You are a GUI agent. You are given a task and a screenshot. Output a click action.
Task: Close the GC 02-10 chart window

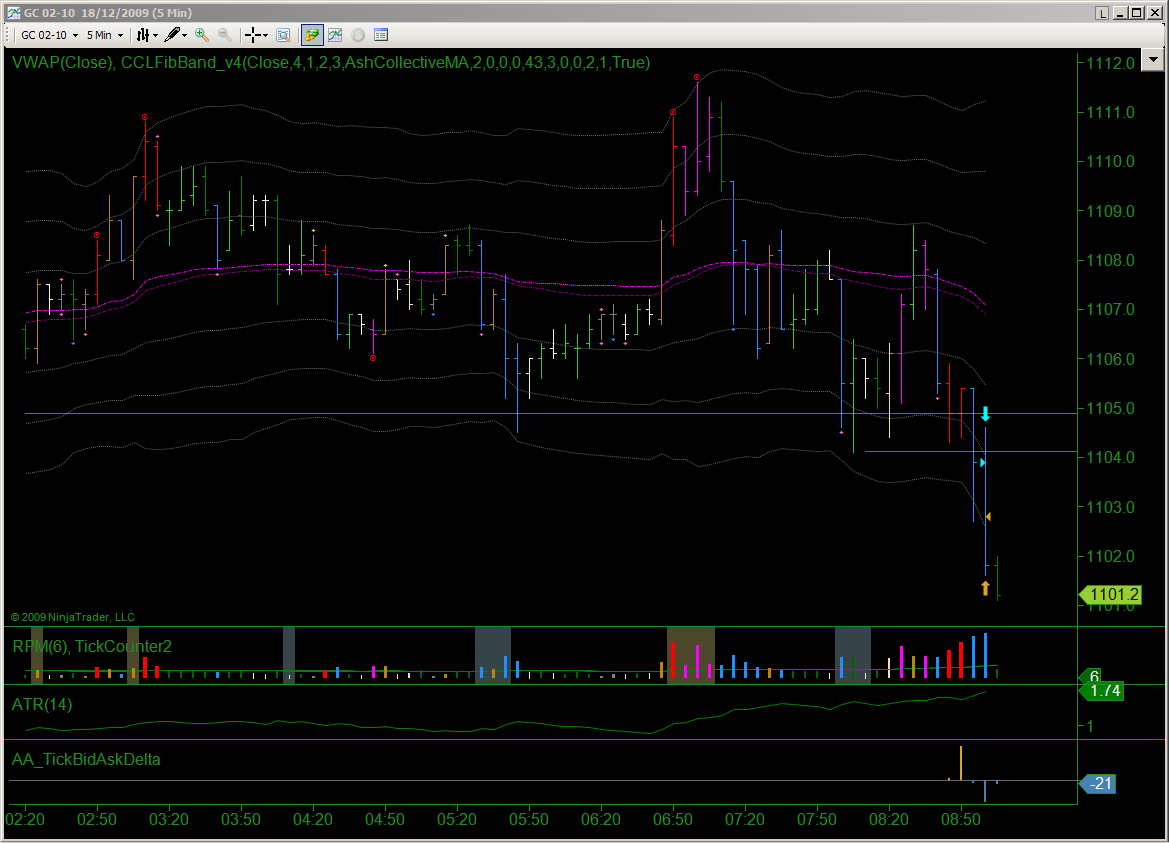1153,13
